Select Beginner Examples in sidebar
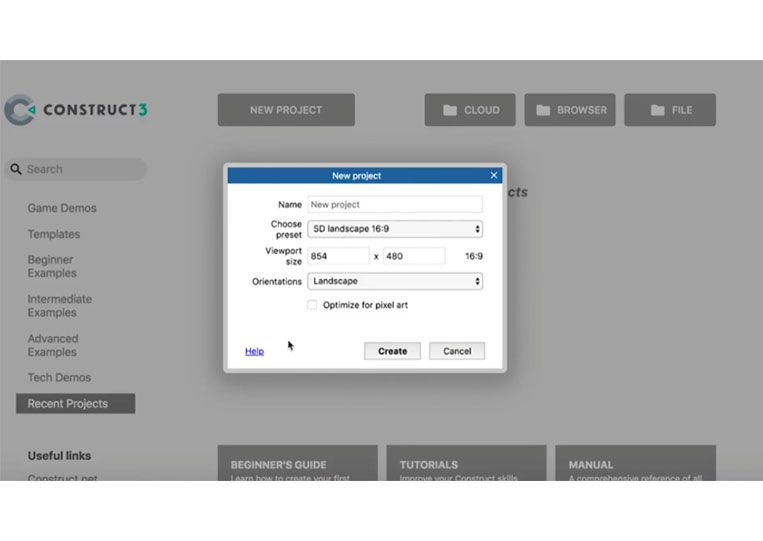 point(52,266)
